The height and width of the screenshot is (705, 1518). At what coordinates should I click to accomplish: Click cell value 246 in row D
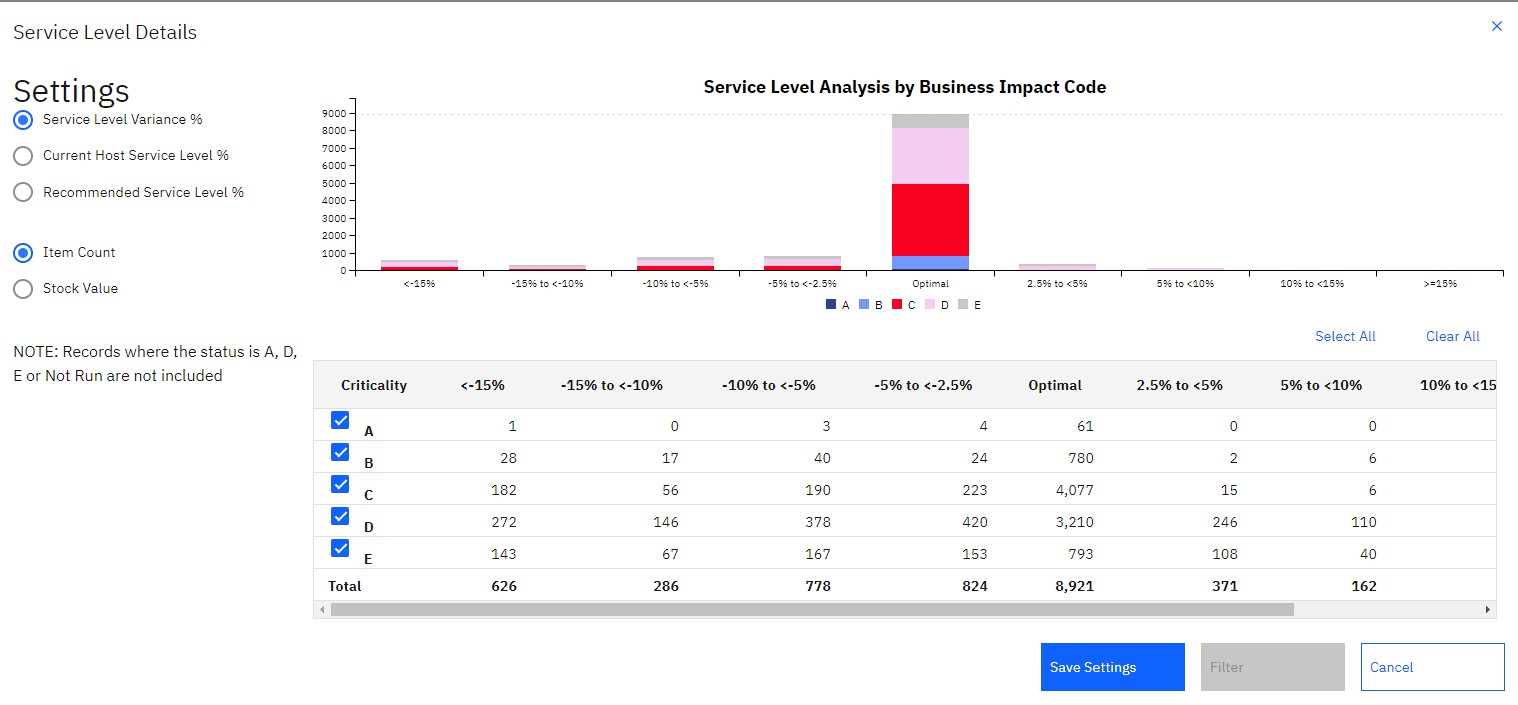pos(1224,522)
